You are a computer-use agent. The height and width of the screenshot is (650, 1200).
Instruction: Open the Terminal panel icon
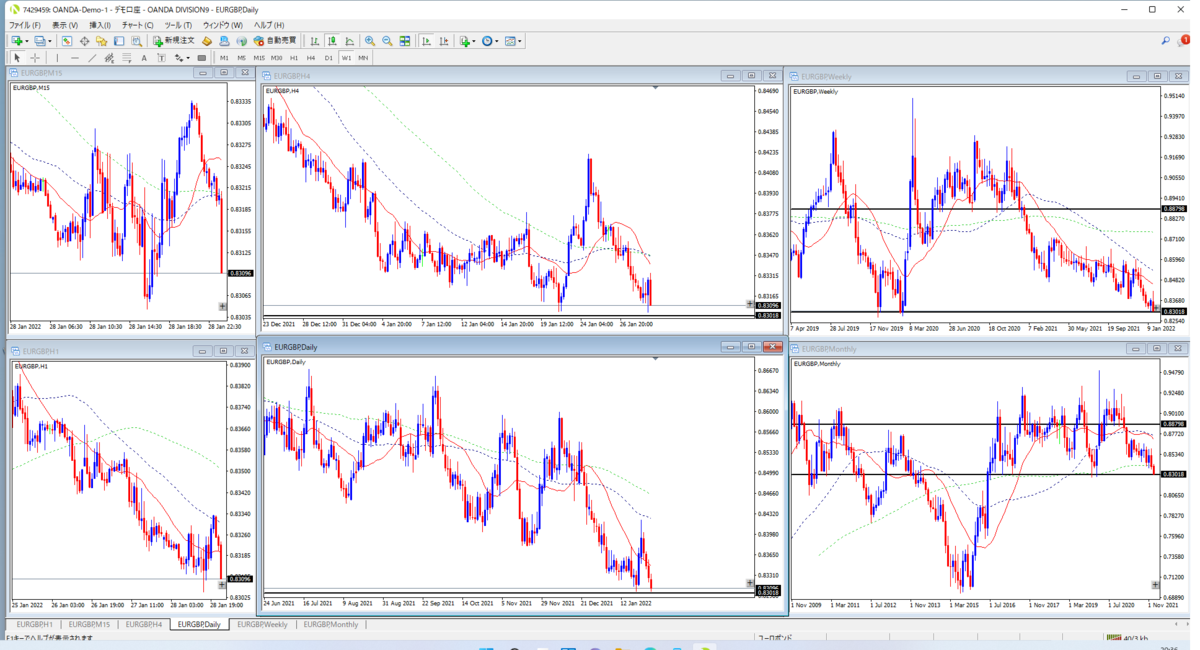[x=118, y=41]
